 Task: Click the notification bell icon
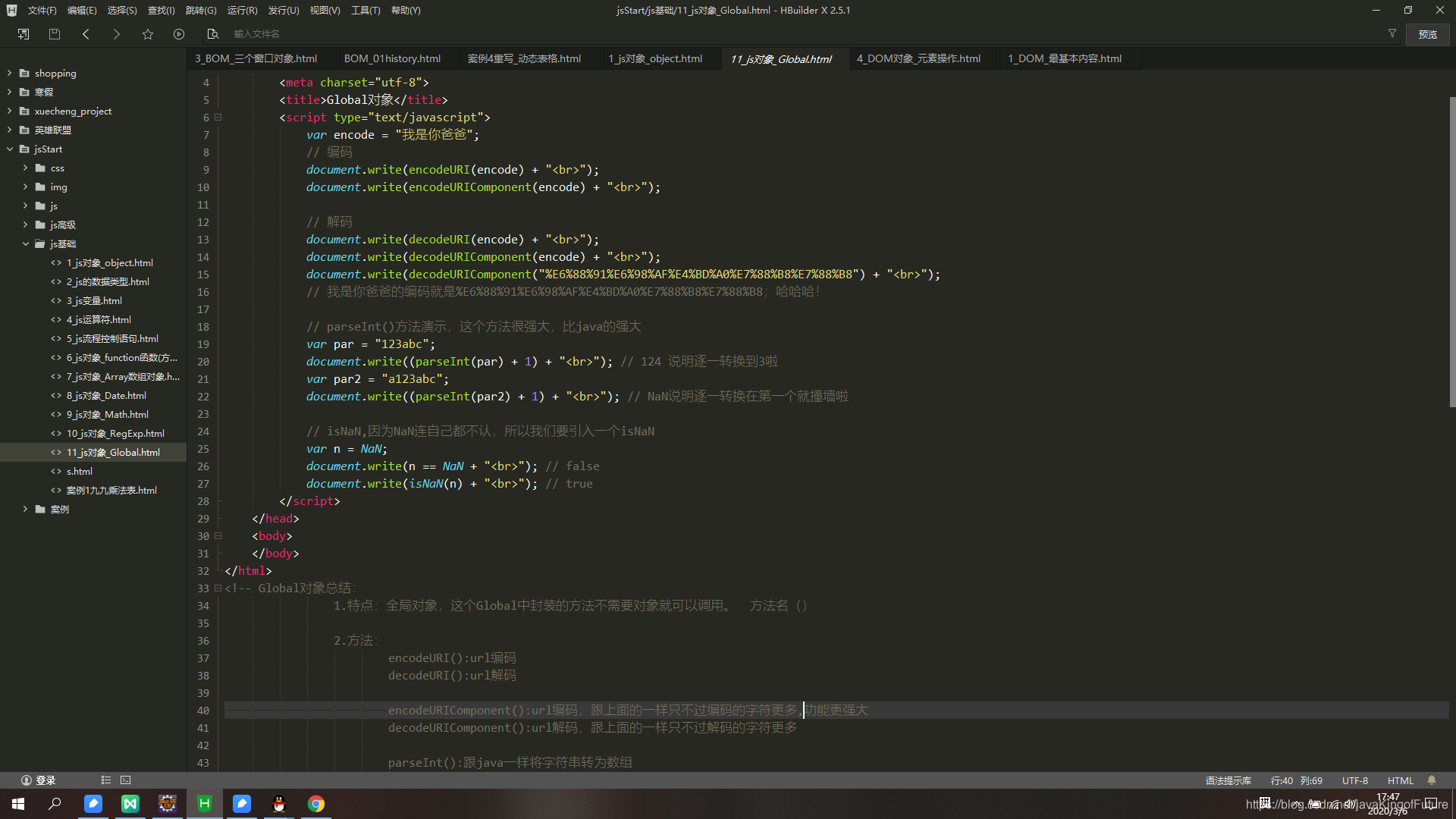coord(1432,780)
